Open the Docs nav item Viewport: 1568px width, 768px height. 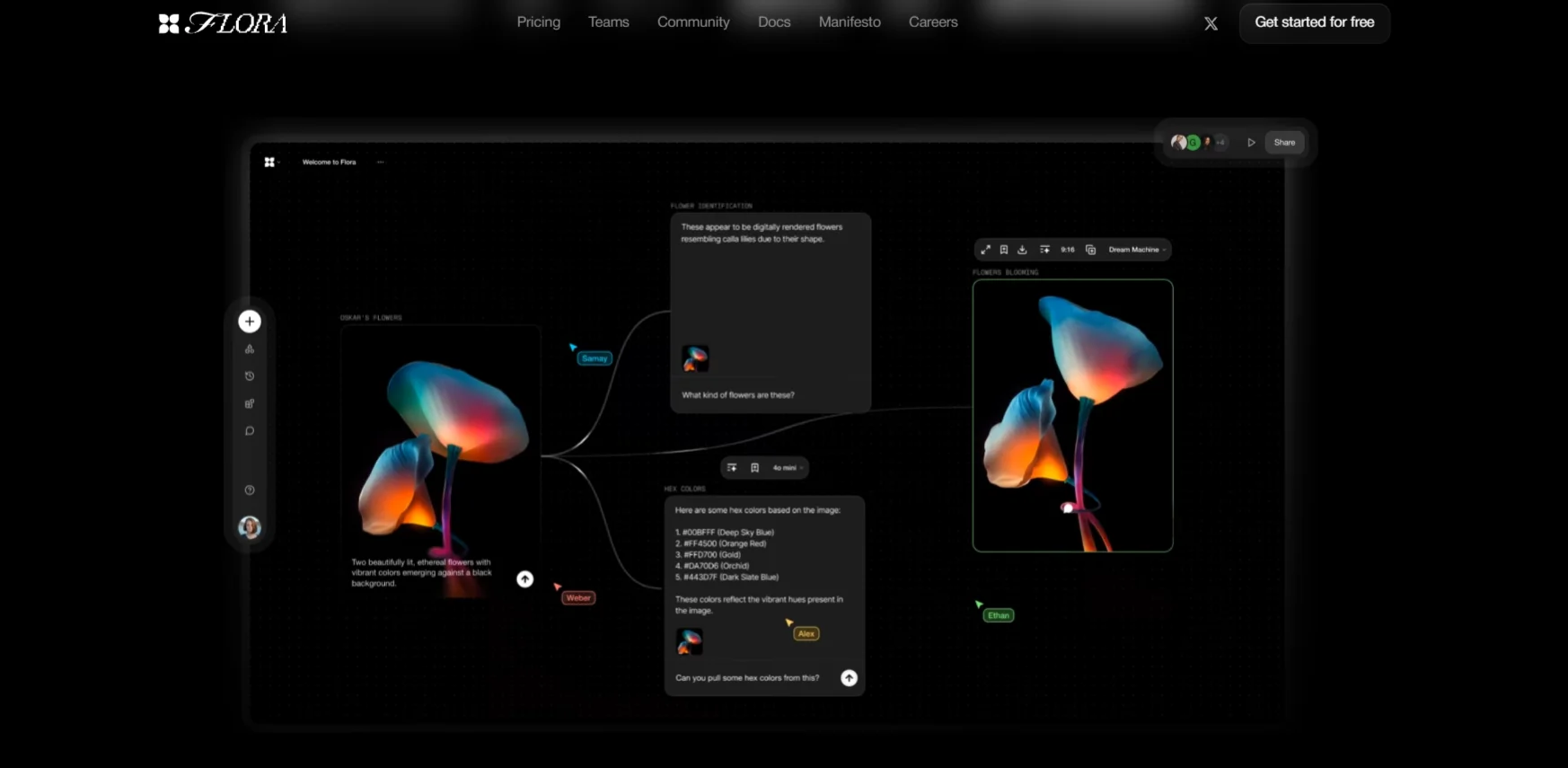(774, 22)
